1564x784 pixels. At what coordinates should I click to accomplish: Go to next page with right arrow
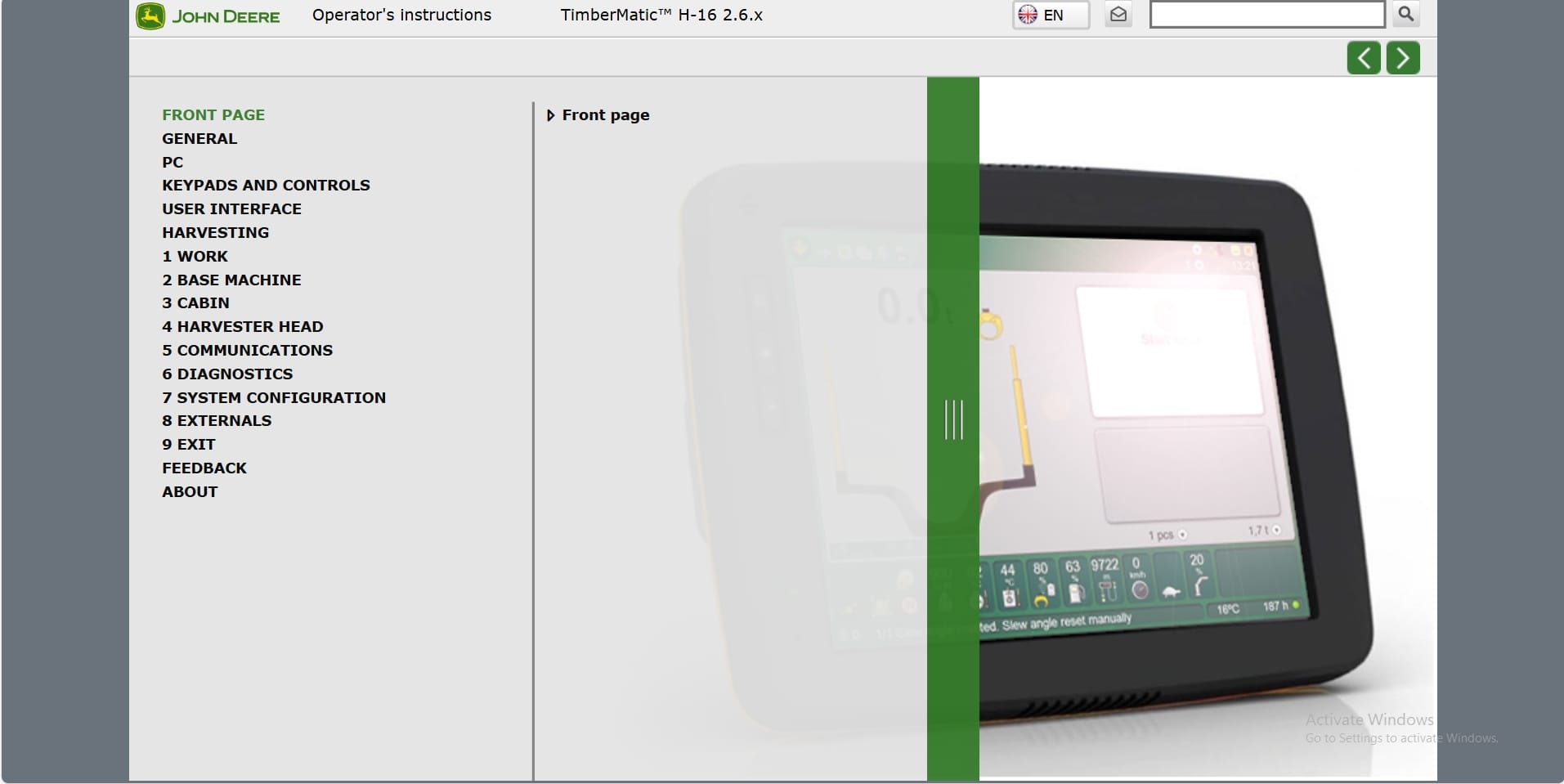[x=1403, y=58]
